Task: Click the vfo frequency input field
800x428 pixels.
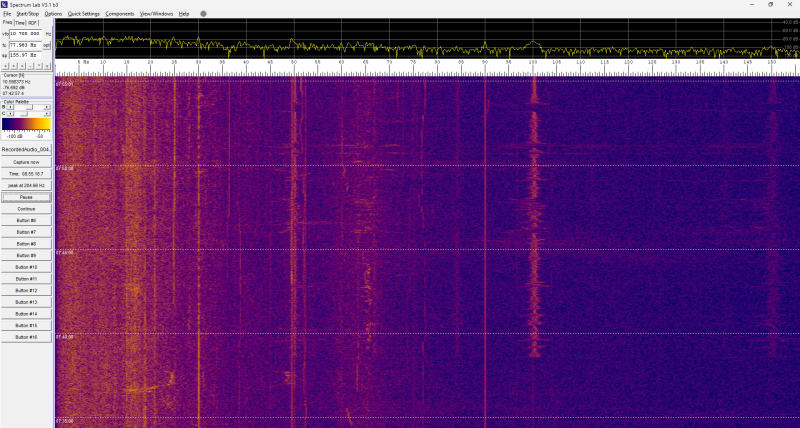Action: (x=26, y=34)
